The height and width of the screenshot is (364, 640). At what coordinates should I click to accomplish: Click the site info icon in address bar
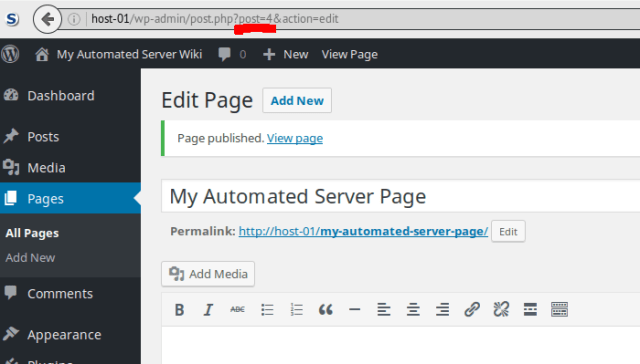pyautogui.click(x=74, y=19)
